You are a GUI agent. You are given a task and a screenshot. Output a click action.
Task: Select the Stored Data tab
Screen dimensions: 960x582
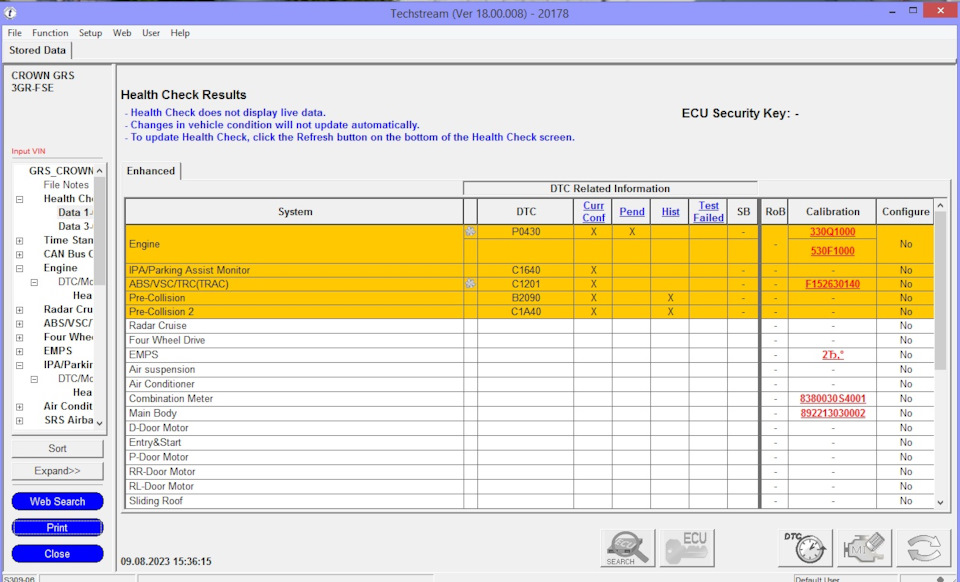[37, 50]
